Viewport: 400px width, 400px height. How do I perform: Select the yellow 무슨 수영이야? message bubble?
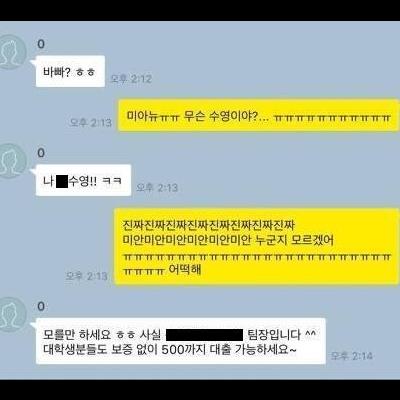pyautogui.click(x=259, y=115)
